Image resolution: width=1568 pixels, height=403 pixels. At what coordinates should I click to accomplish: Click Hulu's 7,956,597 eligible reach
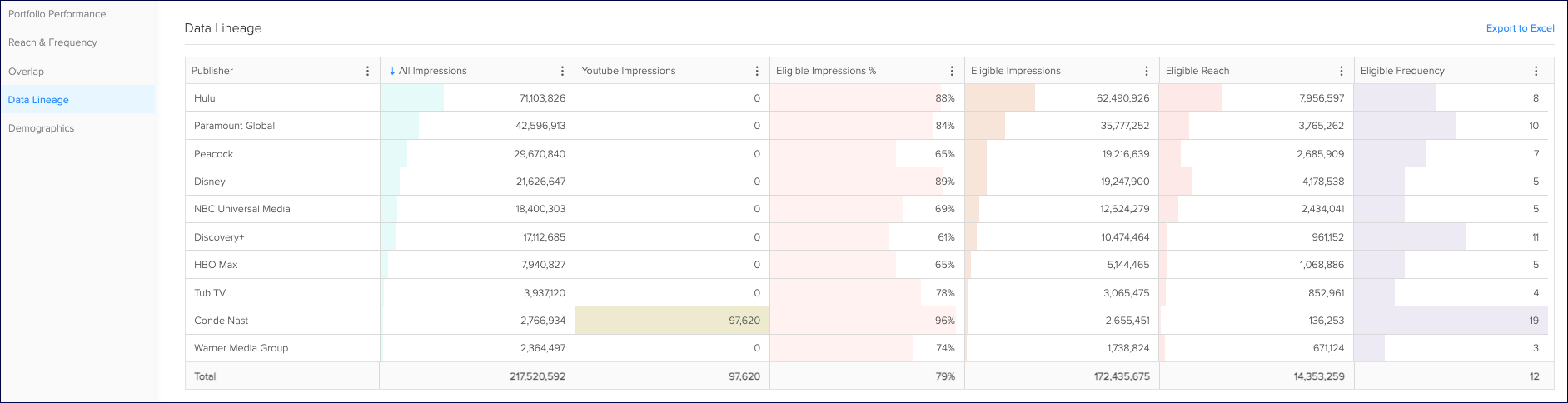(1322, 98)
